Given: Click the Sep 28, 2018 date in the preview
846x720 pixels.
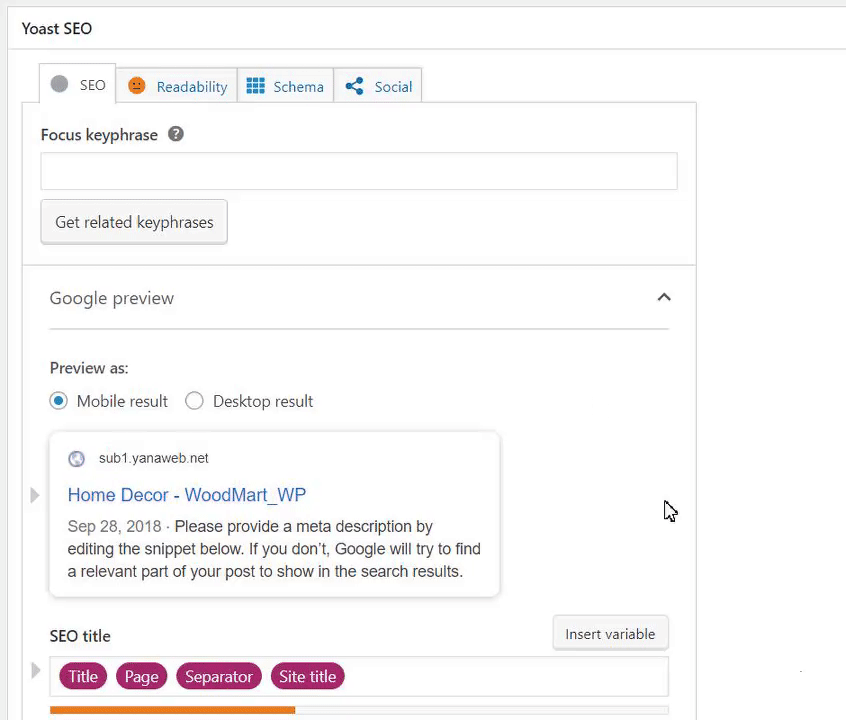Looking at the screenshot, I should pyautogui.click(x=114, y=526).
